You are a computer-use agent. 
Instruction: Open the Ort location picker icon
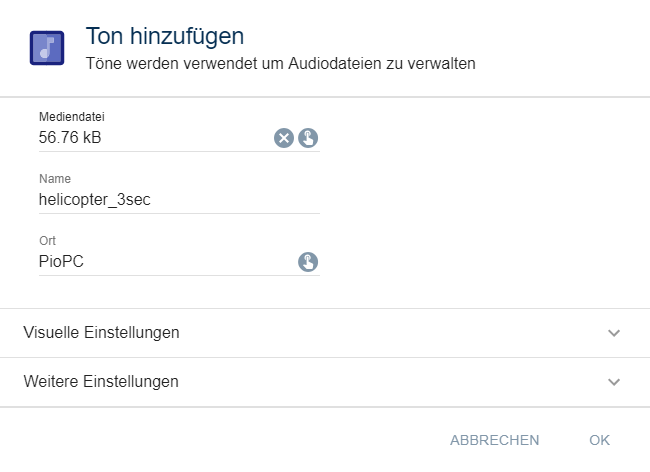(308, 262)
